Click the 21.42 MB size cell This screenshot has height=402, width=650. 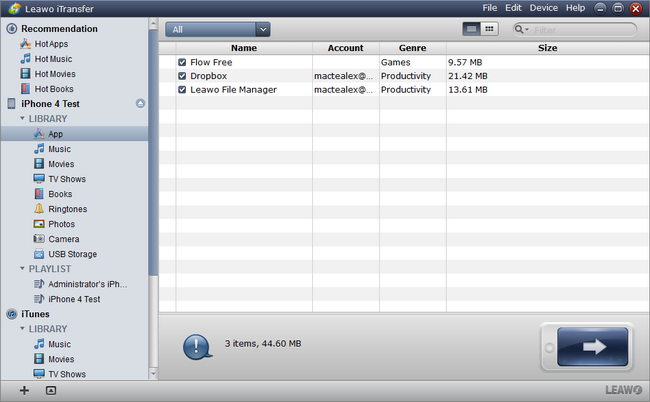(x=468, y=76)
